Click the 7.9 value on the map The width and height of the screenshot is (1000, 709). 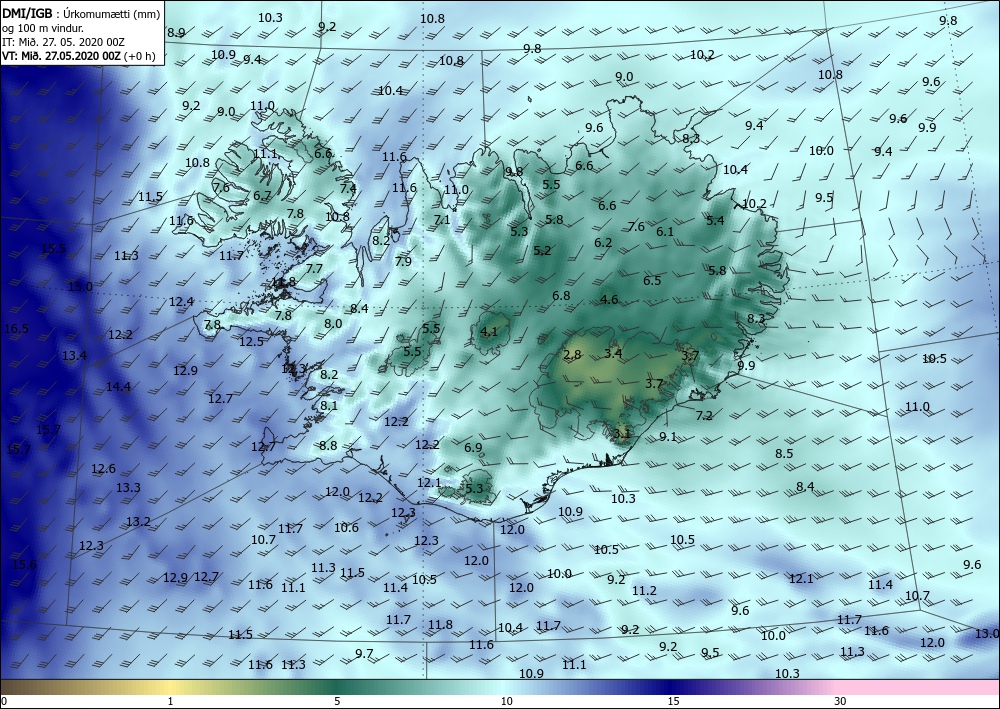[x=403, y=261]
